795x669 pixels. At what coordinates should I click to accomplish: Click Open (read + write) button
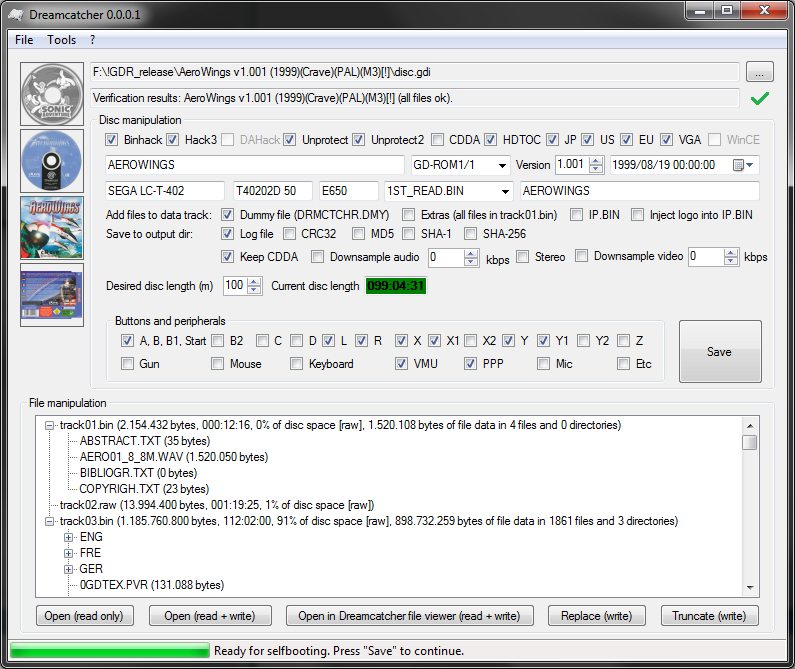click(x=210, y=616)
